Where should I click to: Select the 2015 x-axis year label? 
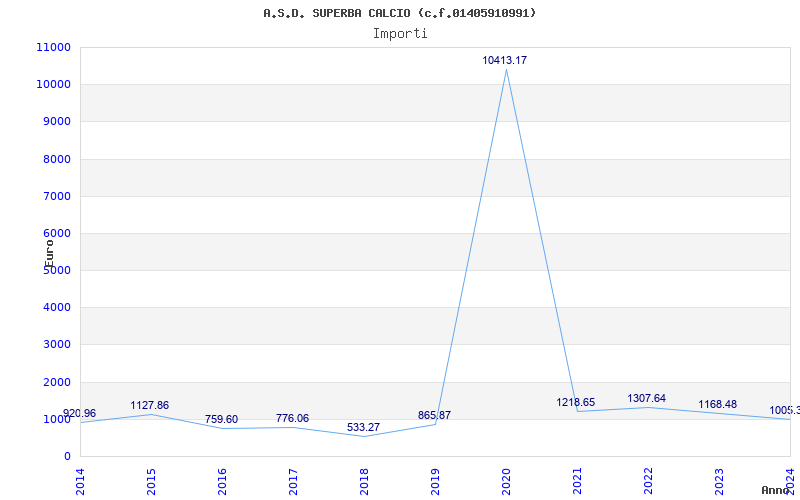click(152, 482)
